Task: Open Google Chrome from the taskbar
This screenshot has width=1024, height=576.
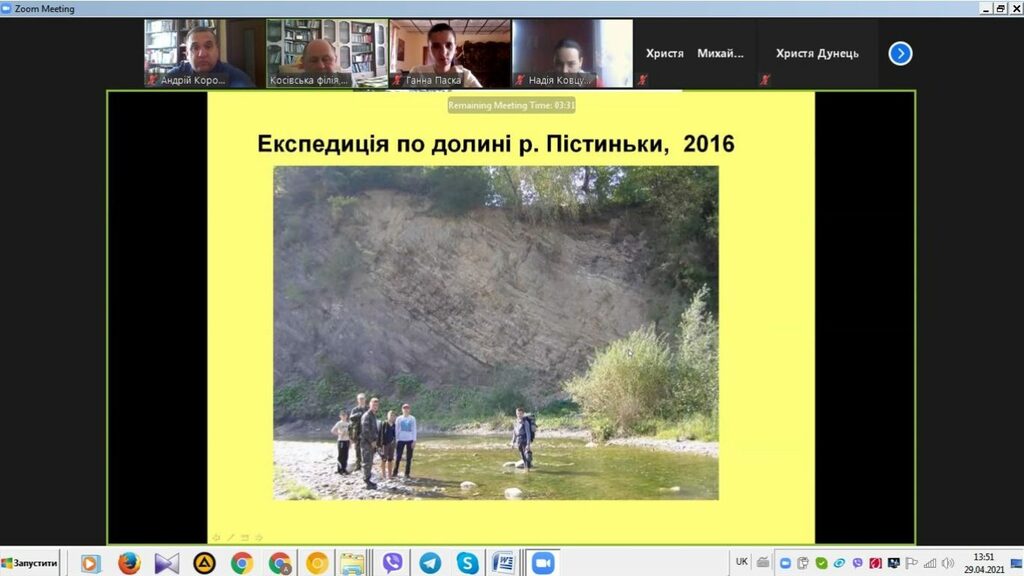Action: [242, 563]
